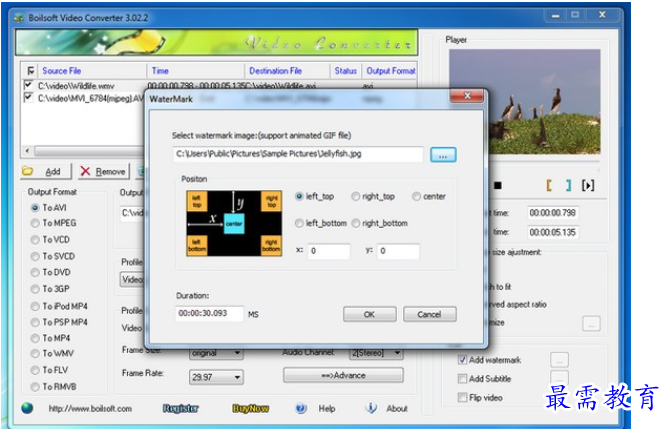The height and width of the screenshot is (429, 667).
Task: Open the Audio Channel dropdown
Action: [x=376, y=353]
